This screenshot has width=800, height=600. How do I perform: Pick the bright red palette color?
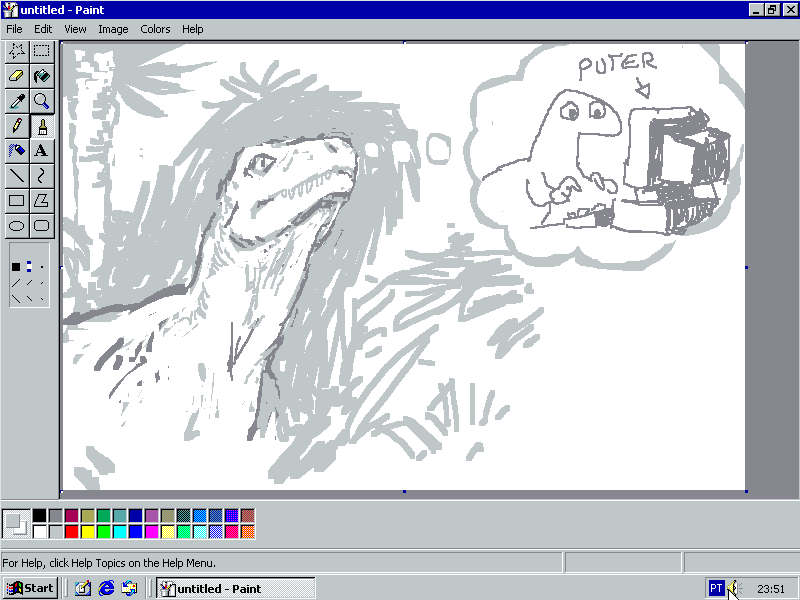[72, 531]
